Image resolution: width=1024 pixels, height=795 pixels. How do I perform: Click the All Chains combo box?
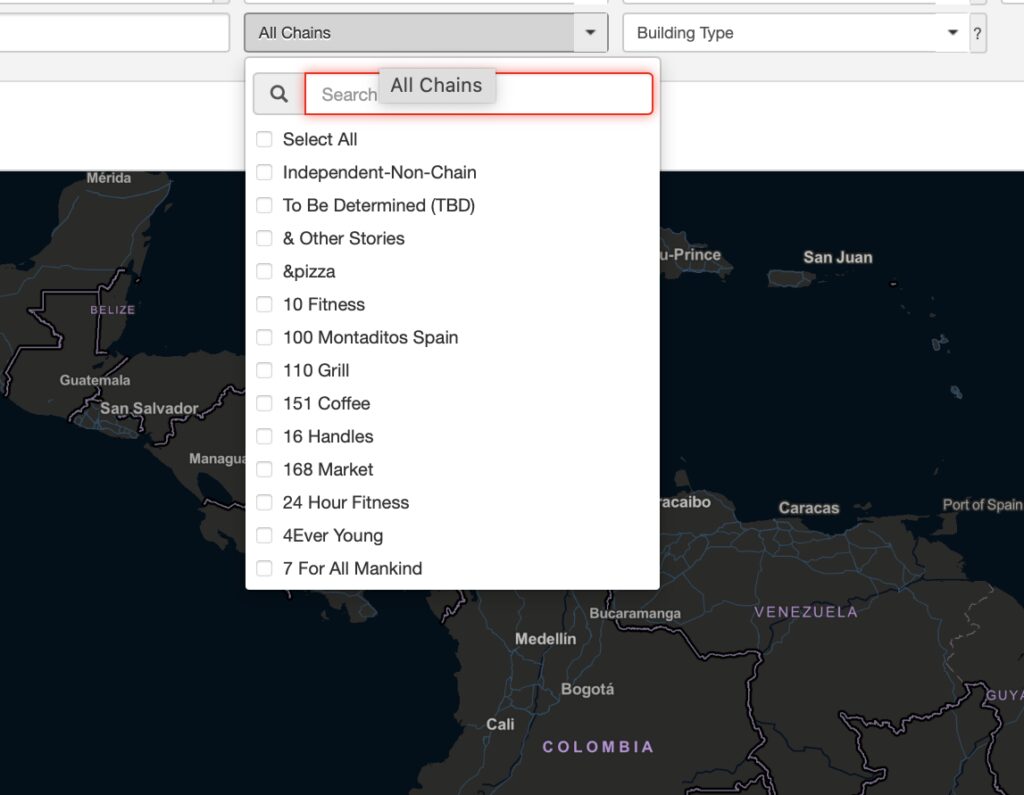coord(410,33)
